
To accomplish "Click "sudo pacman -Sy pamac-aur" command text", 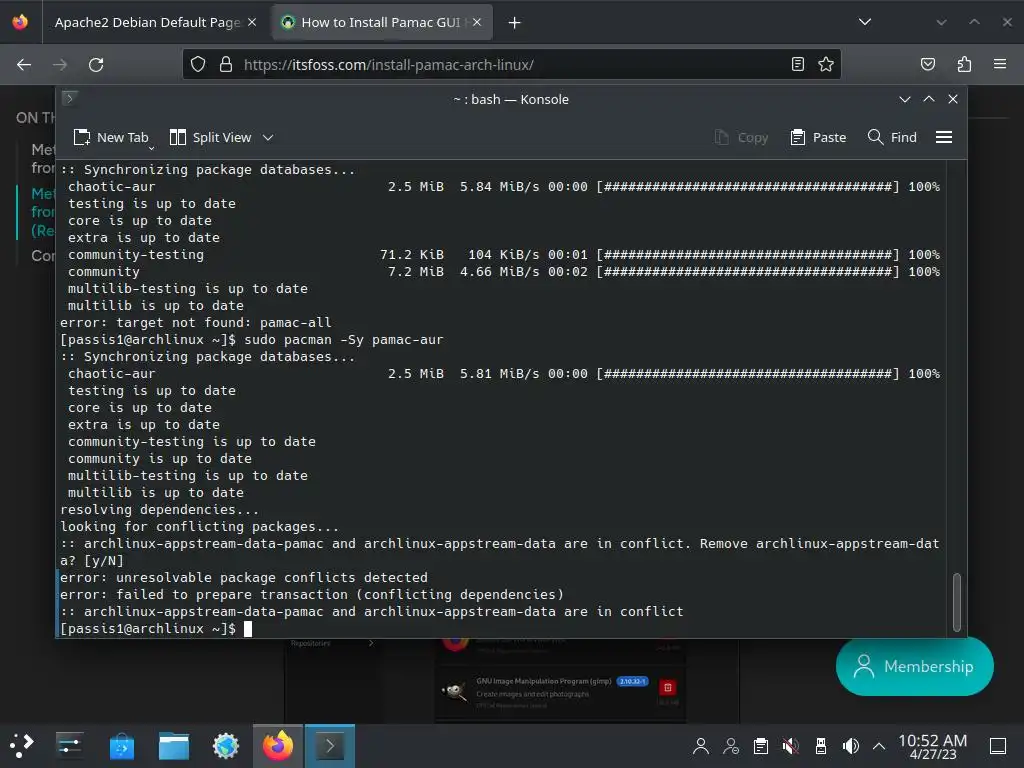I will (344, 339).
